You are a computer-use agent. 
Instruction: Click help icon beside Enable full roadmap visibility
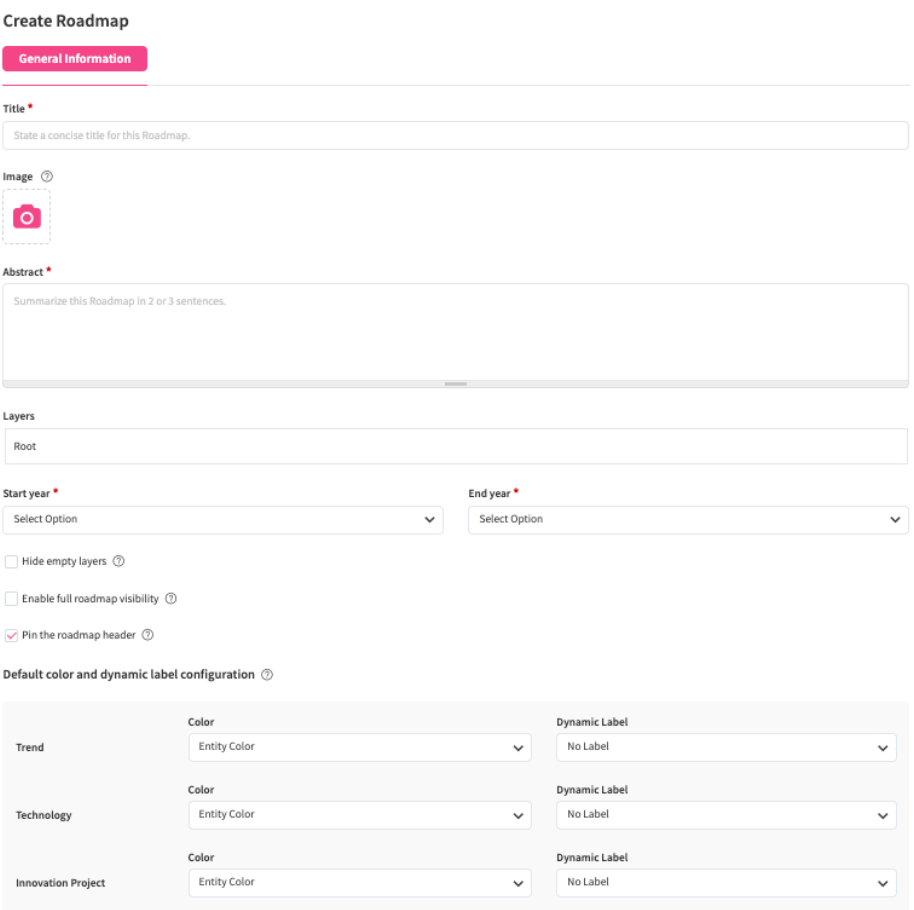pos(171,599)
